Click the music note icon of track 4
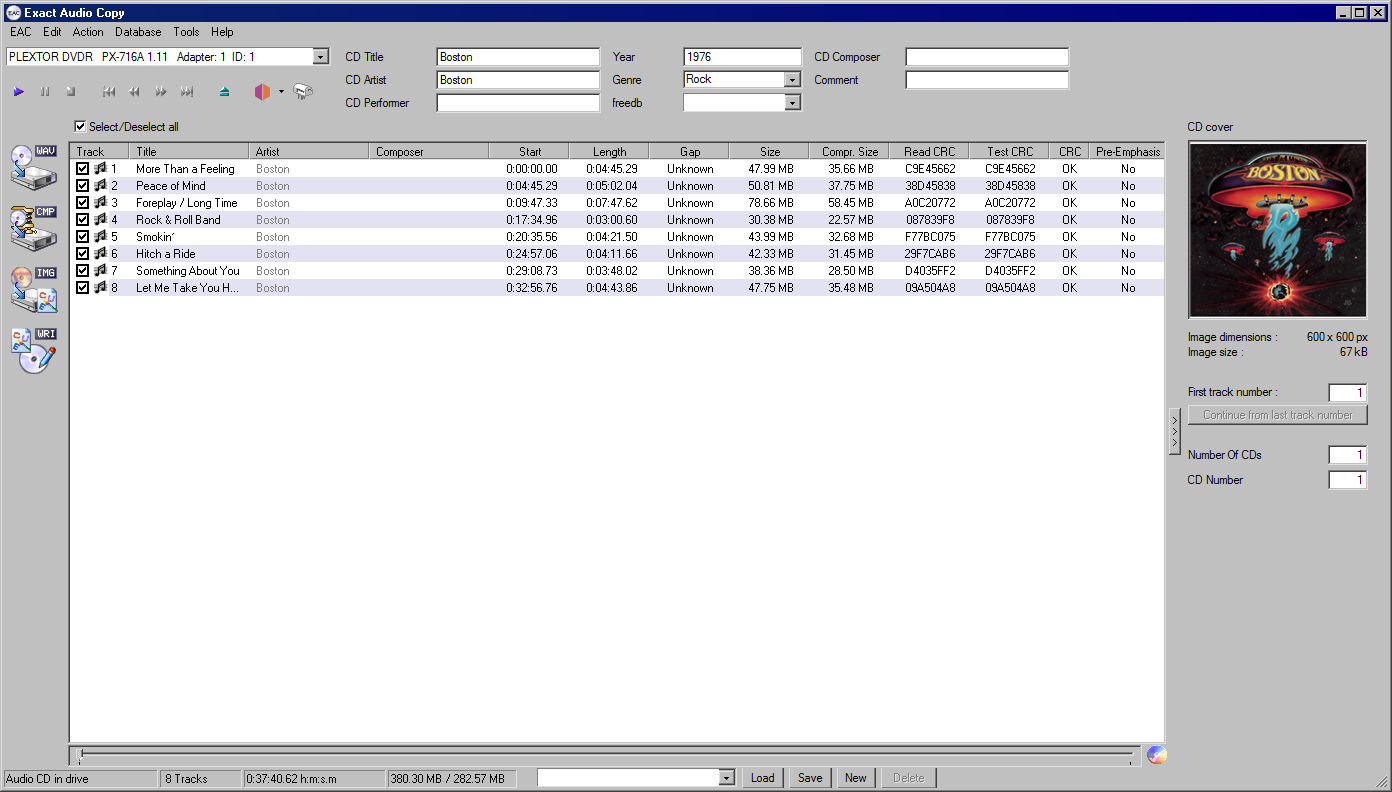 [x=100, y=220]
